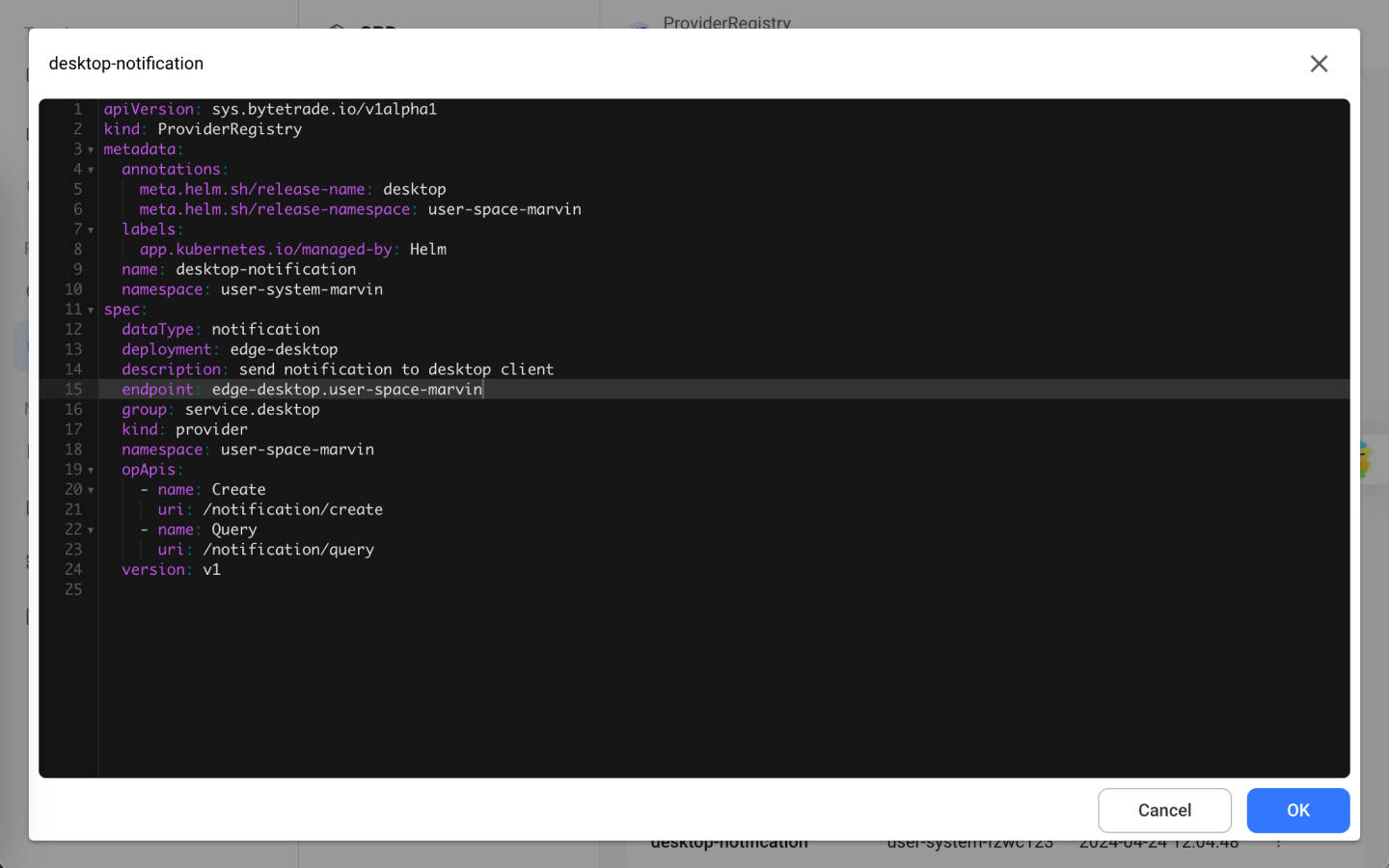The image size is (1389, 868).
Task: Collapse the labels section fold arrow
Action: [91, 231]
